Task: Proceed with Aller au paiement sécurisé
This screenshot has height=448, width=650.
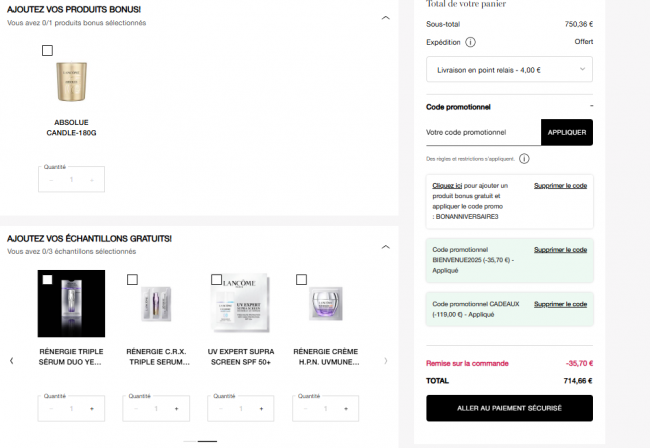Action: [x=509, y=408]
